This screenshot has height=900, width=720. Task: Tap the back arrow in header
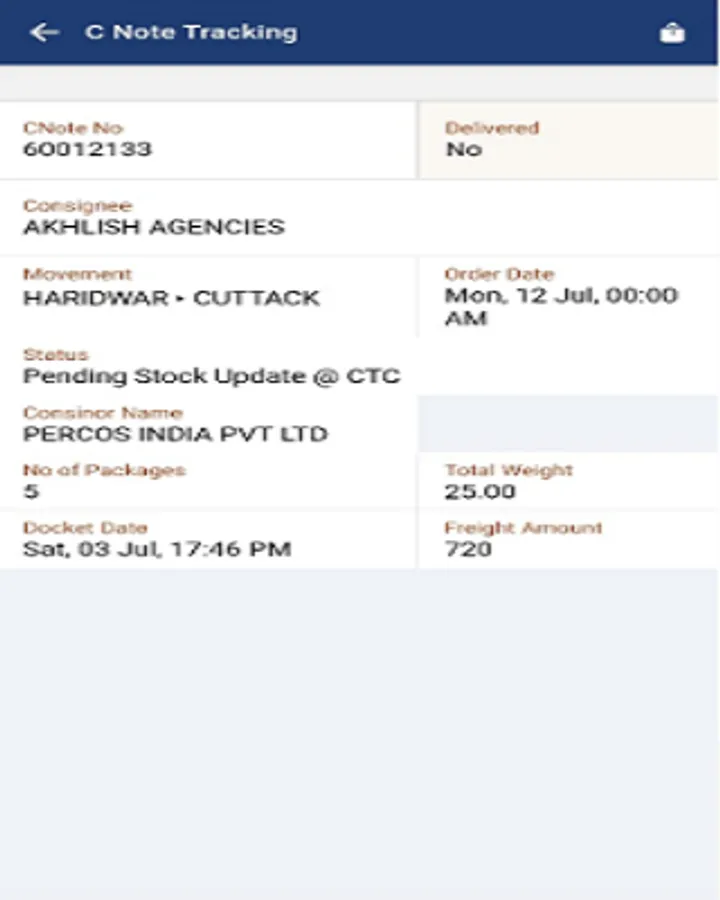(x=44, y=32)
